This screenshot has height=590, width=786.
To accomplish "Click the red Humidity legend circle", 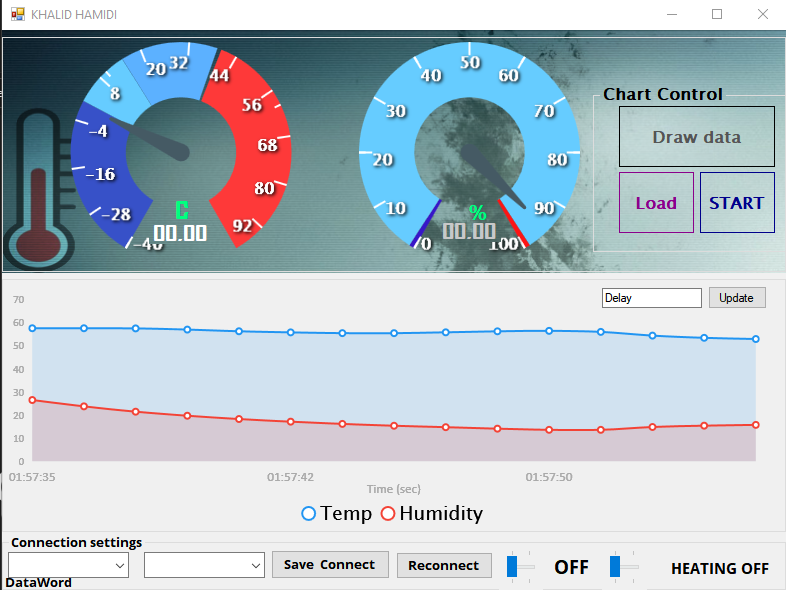I will click(387, 514).
